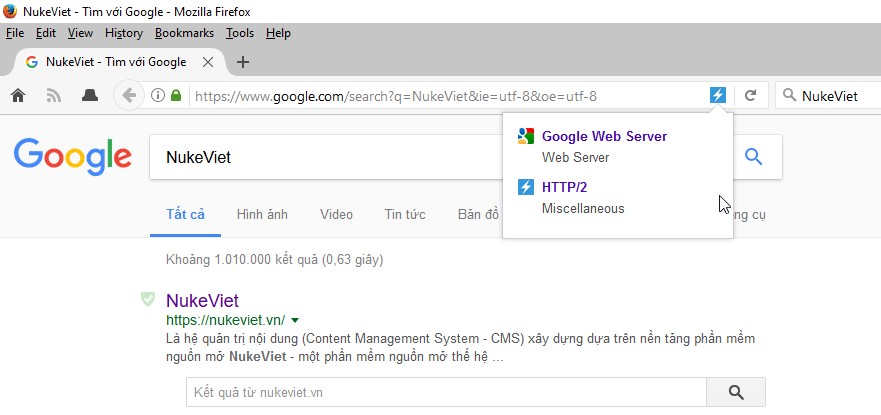Open the Tools menu
This screenshot has width=881, height=415.
tap(240, 33)
